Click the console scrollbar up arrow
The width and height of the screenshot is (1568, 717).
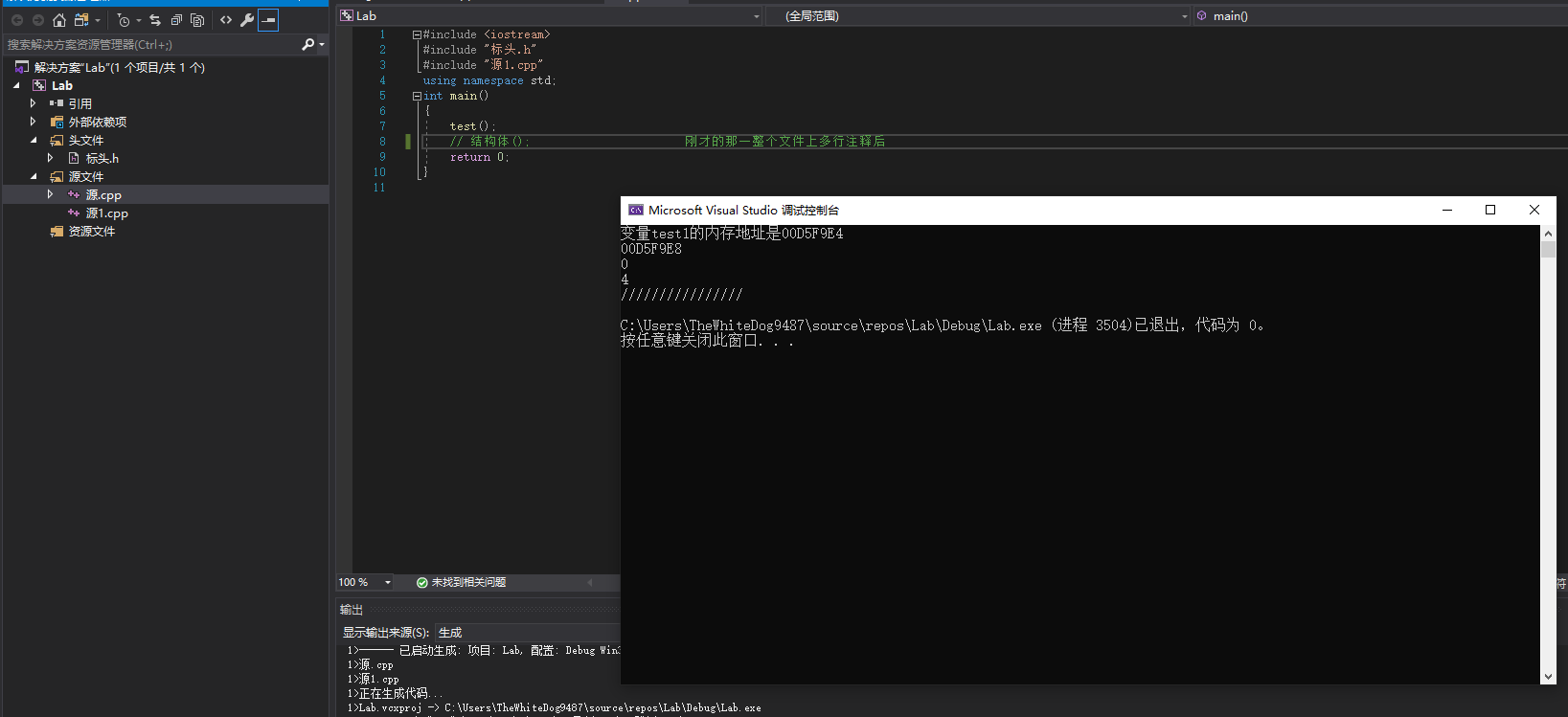point(1548,234)
